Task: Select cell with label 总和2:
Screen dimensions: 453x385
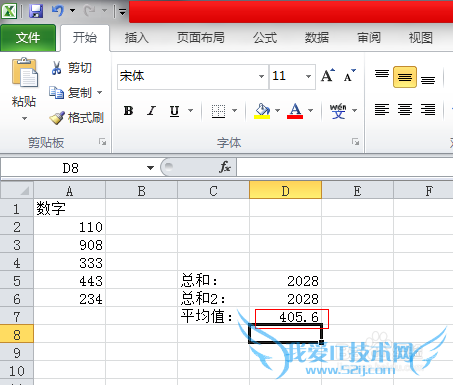Action: (213, 299)
